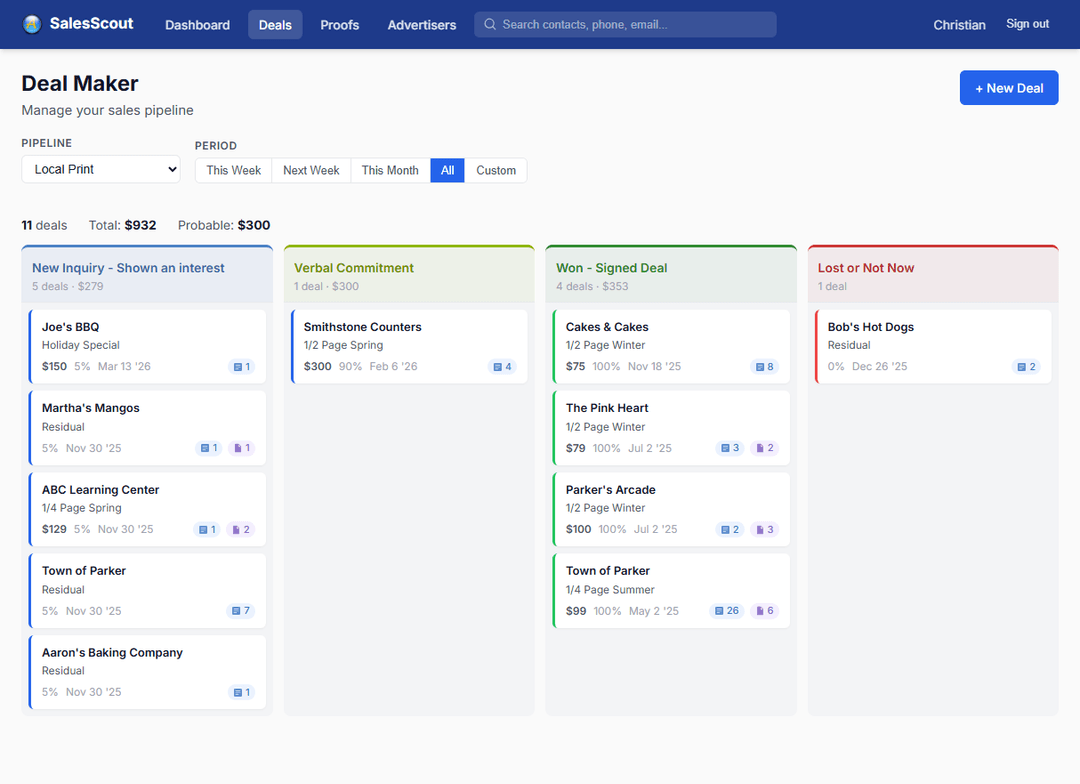This screenshot has height=784, width=1080.
Task: Click the Deal Maker page heading
Action: coord(80,83)
